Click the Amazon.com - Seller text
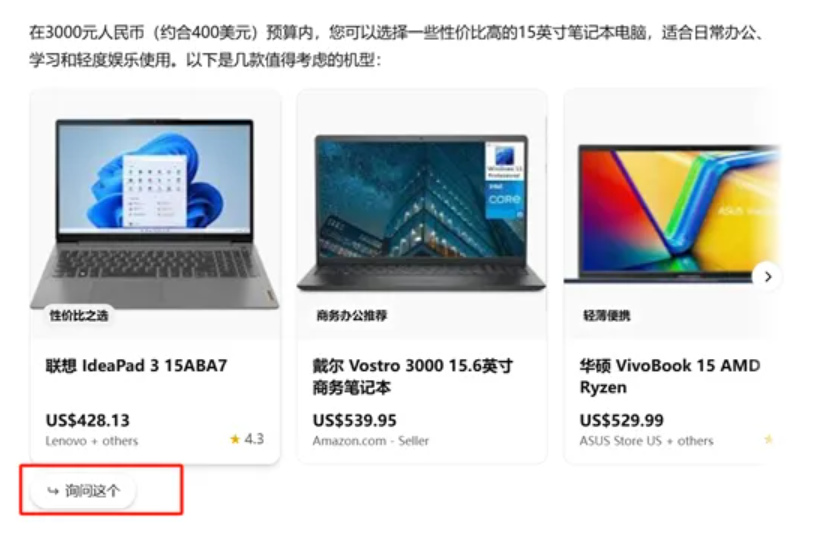This screenshot has height=535, width=817. point(370,441)
